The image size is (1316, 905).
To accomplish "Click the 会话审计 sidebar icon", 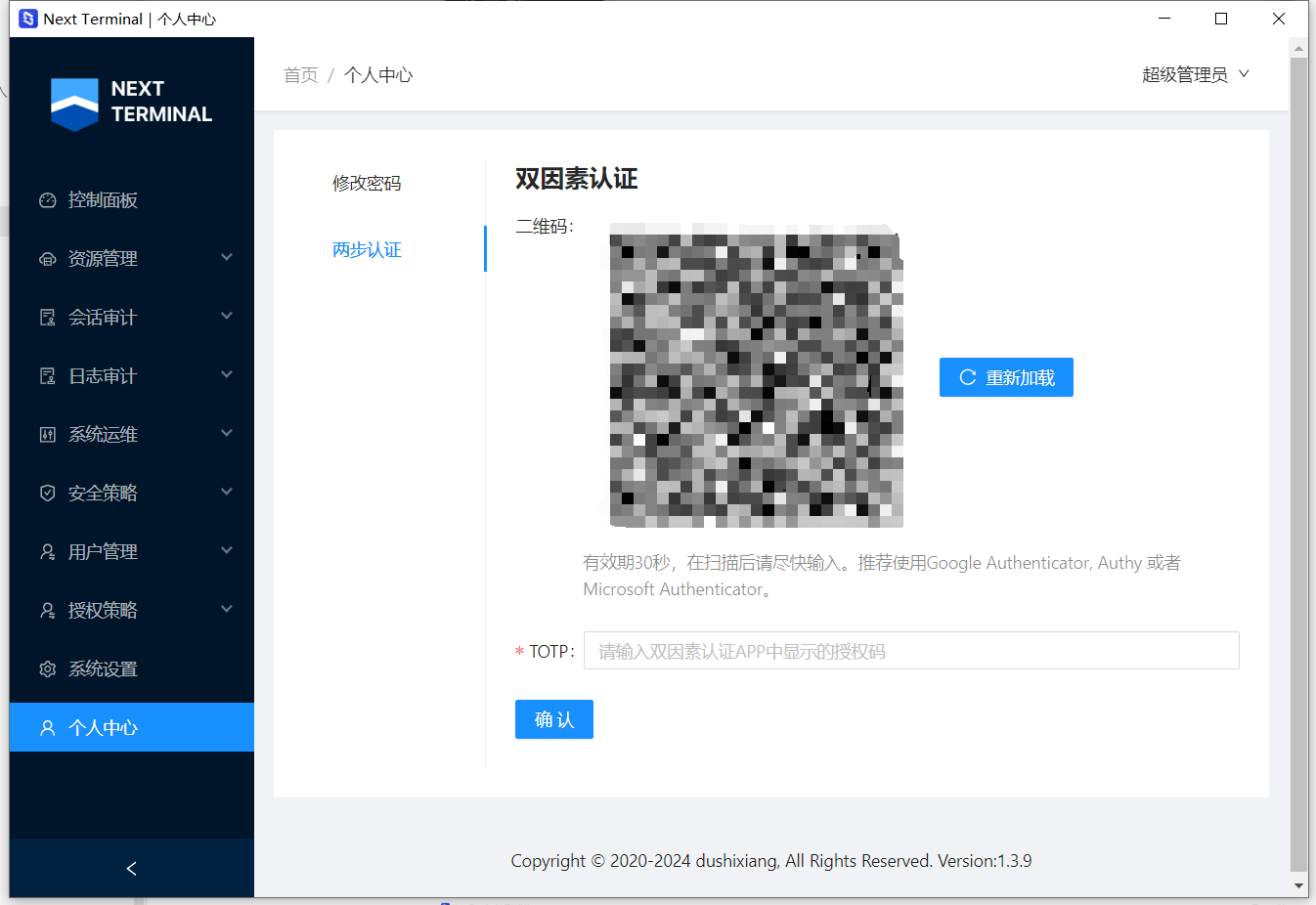I will tap(46, 317).
